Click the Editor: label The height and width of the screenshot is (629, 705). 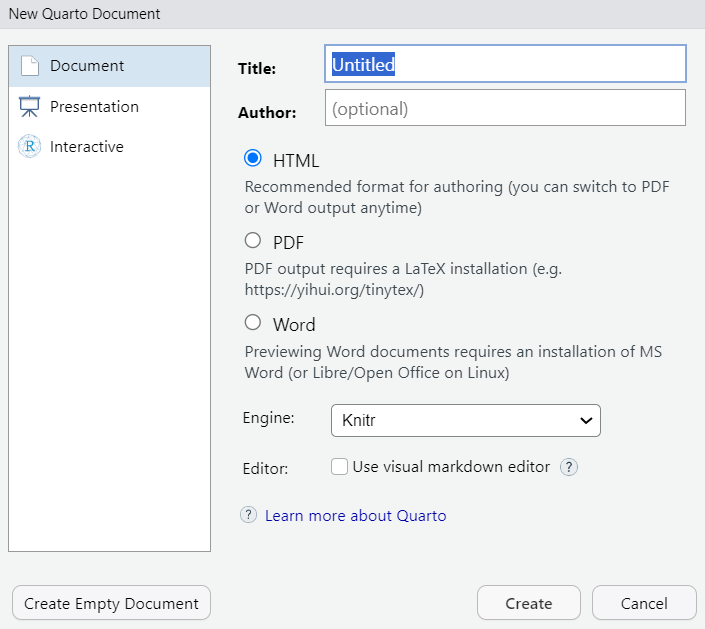(x=265, y=468)
